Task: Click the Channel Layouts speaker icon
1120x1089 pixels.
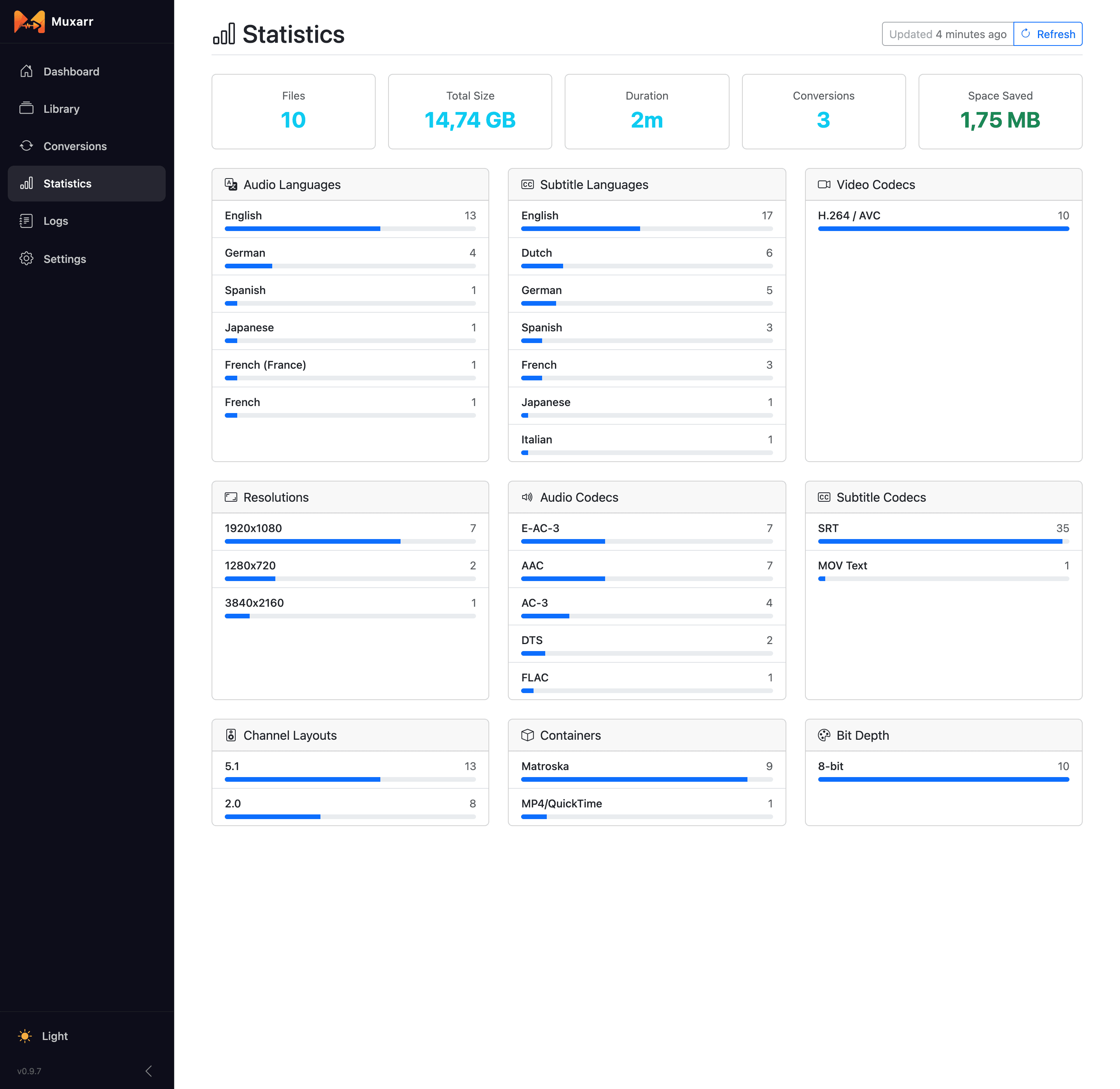Action: tap(231, 735)
